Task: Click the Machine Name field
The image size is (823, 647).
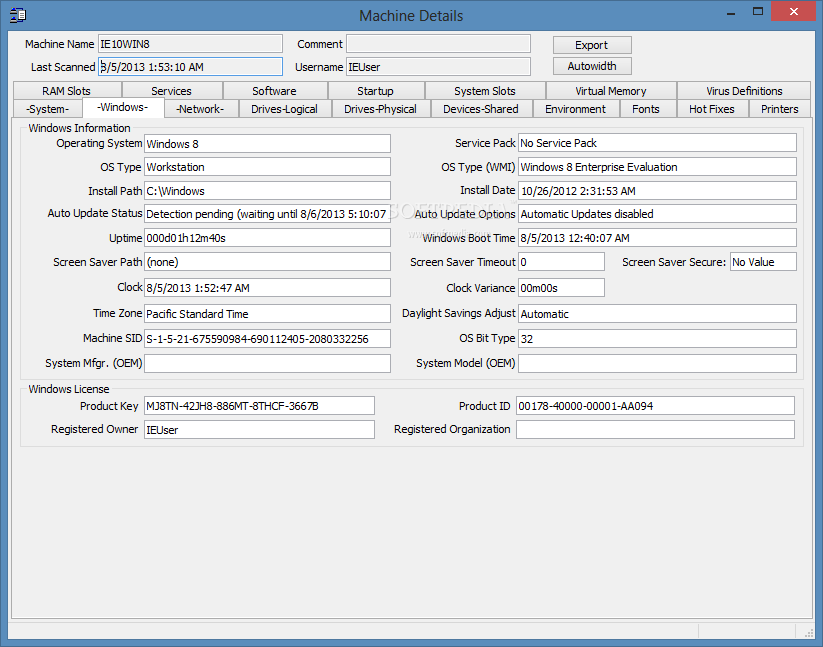Action: point(191,44)
